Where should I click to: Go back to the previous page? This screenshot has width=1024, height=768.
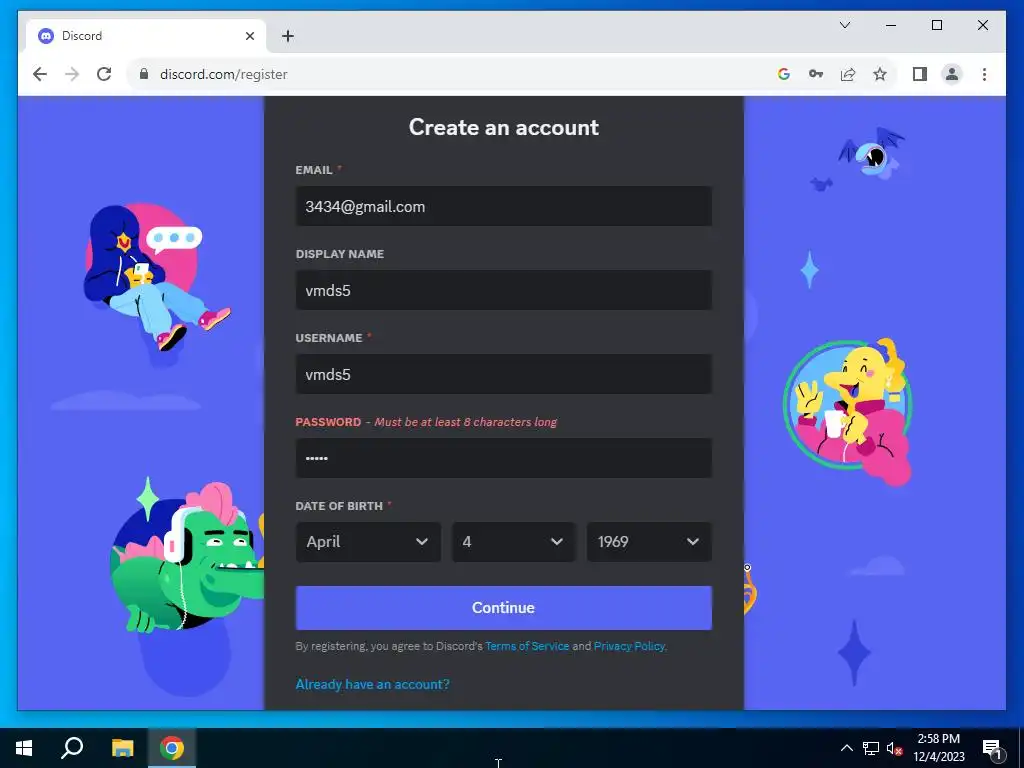40,74
